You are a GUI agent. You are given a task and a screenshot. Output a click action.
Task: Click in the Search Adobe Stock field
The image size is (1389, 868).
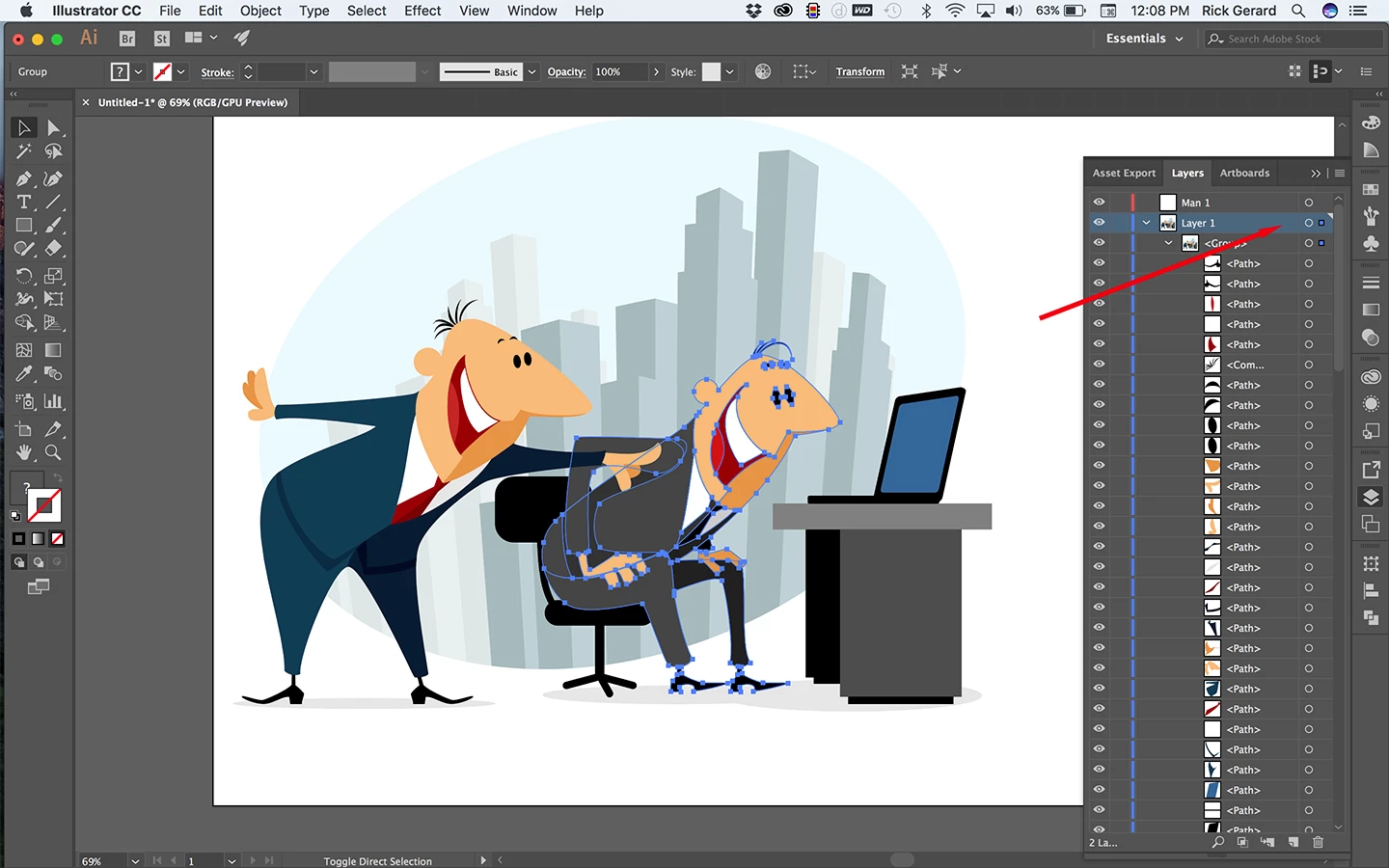(x=1293, y=39)
